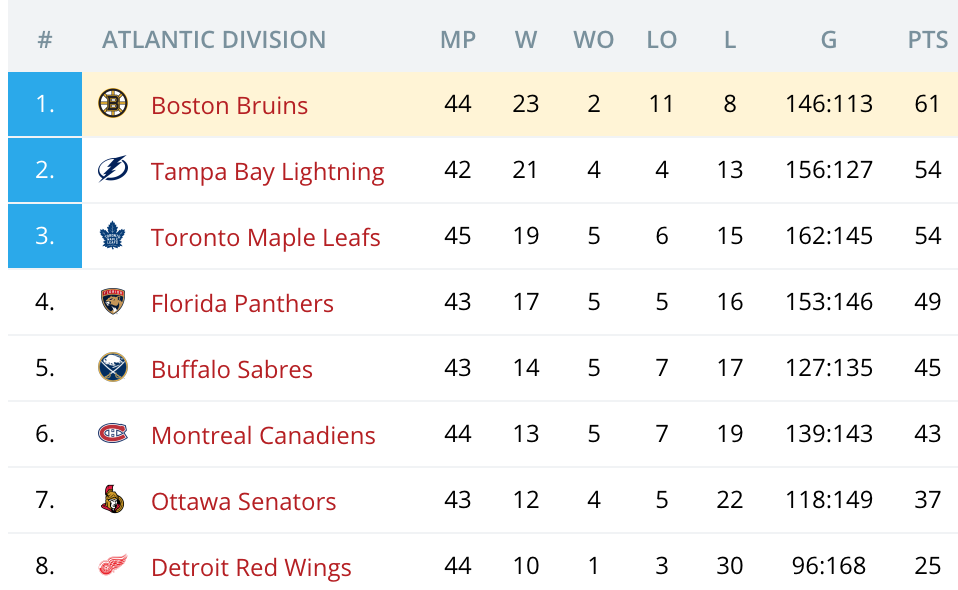This screenshot has height=590, width=958.
Task: Click the Florida Panthers logo icon
Action: 113,302
